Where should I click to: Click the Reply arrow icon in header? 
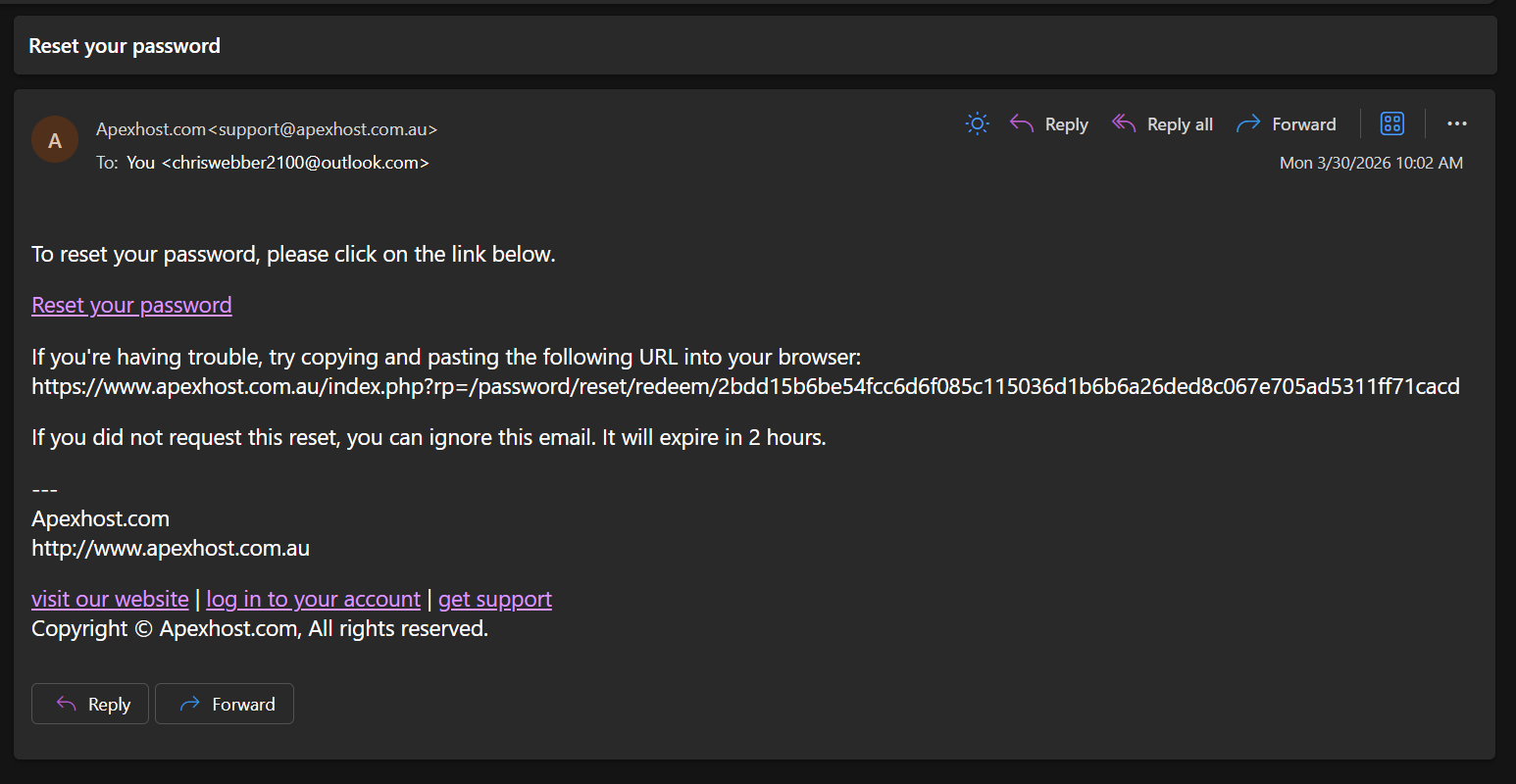(1022, 123)
